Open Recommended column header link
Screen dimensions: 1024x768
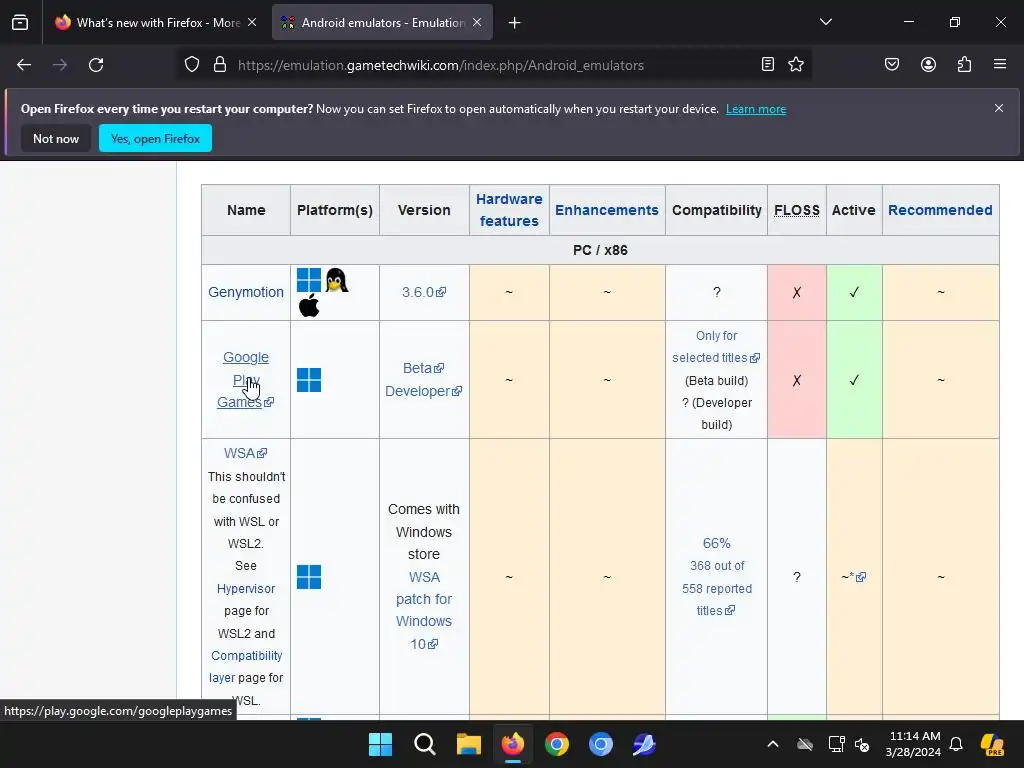pyautogui.click(x=940, y=210)
